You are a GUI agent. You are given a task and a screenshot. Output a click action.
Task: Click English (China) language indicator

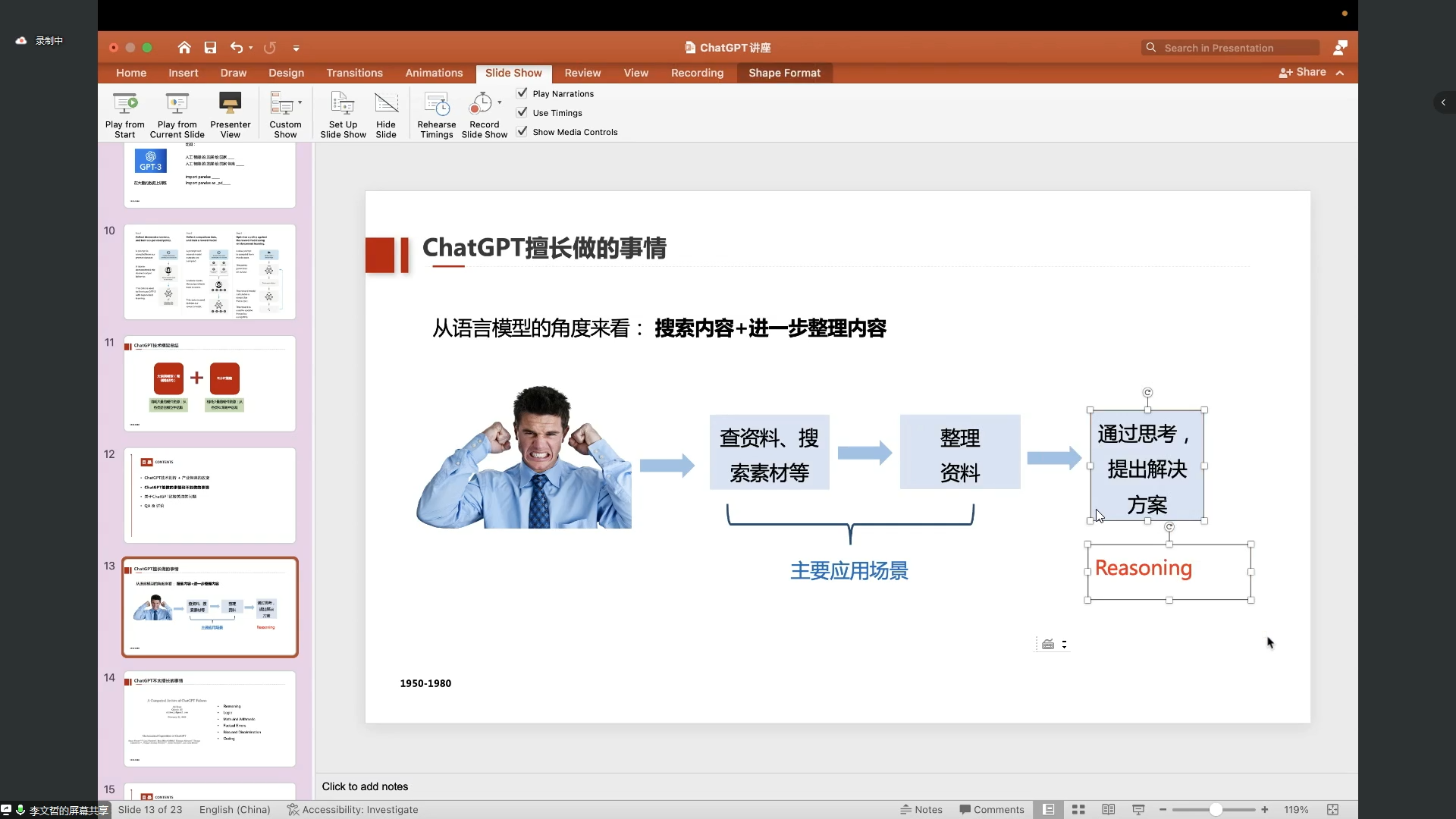coord(234,810)
